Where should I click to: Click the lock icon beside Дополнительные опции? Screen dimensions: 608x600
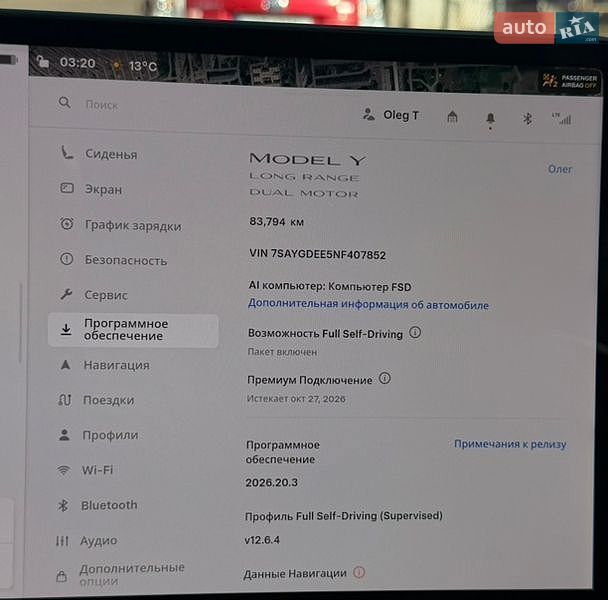[x=61, y=576]
